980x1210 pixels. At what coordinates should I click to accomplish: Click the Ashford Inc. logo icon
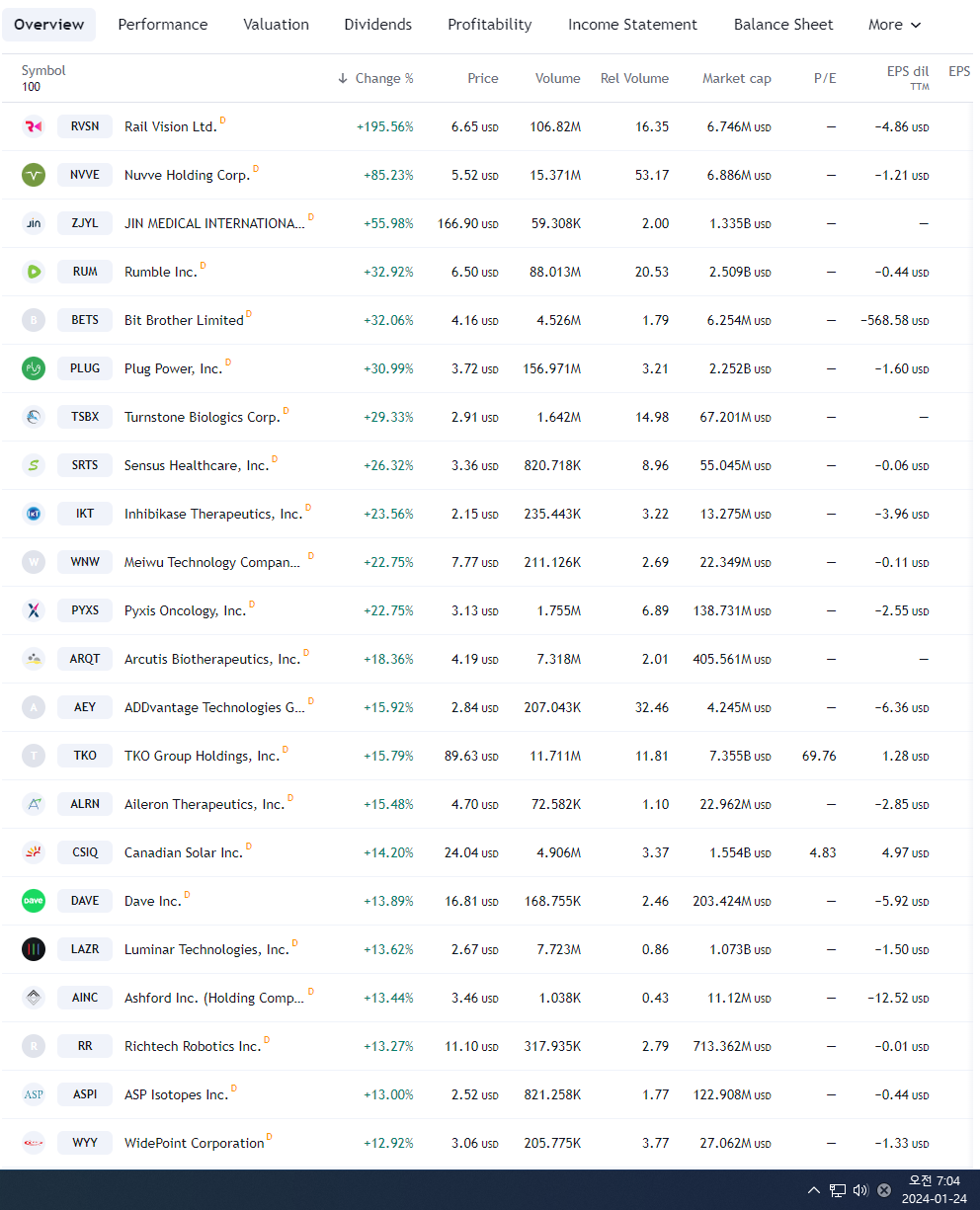point(34,998)
